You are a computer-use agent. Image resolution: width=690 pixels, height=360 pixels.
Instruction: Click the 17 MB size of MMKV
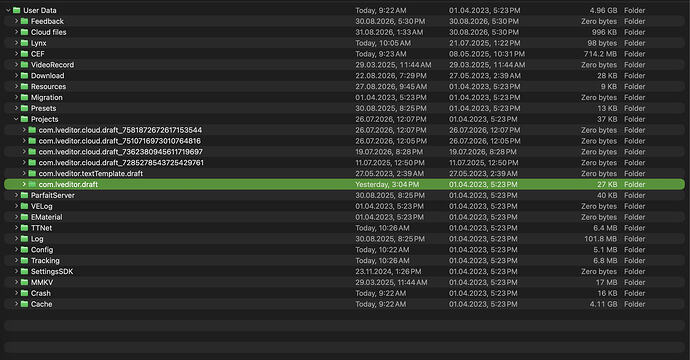[606, 282]
